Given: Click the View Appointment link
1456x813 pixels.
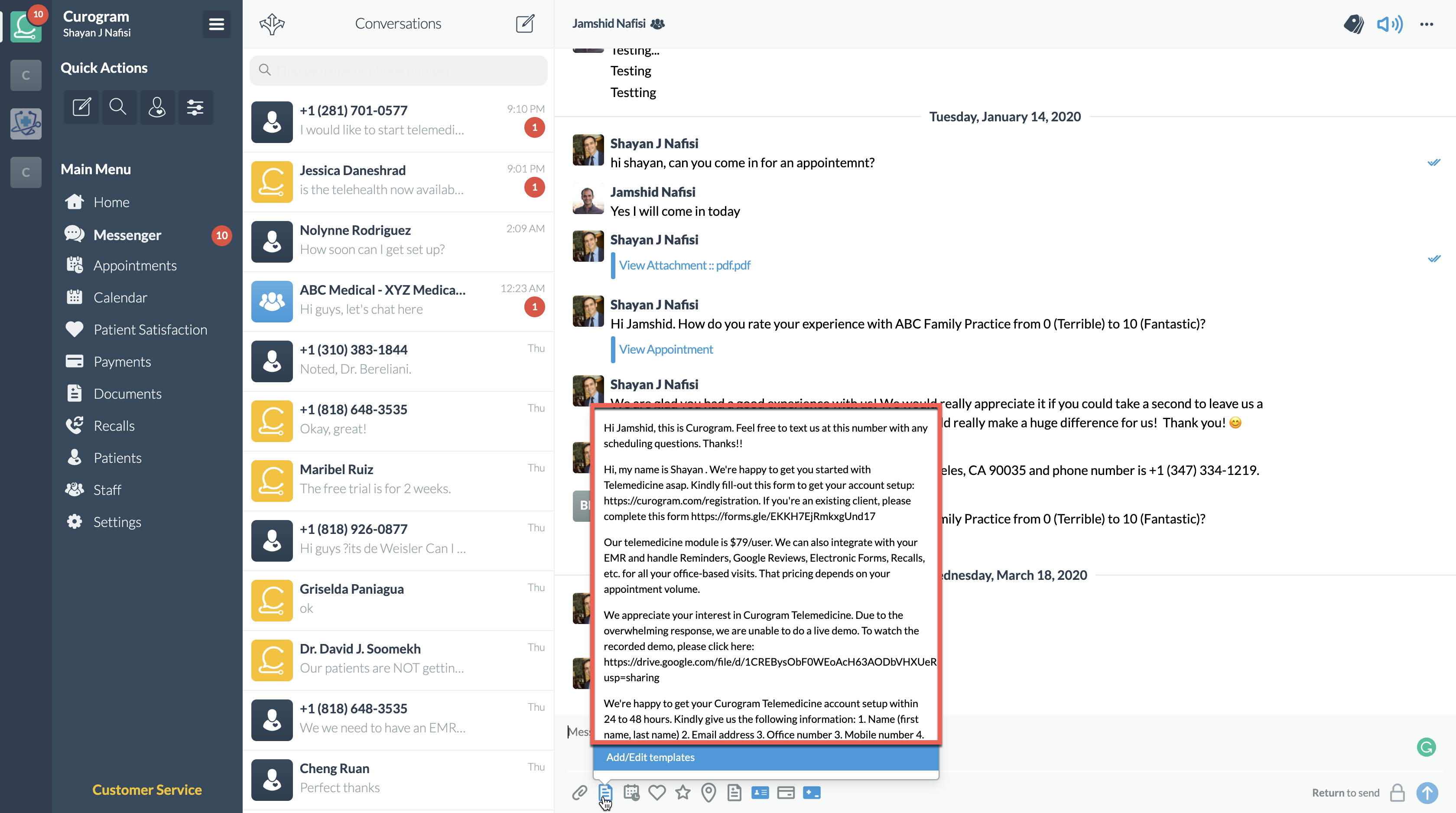Looking at the screenshot, I should (666, 349).
